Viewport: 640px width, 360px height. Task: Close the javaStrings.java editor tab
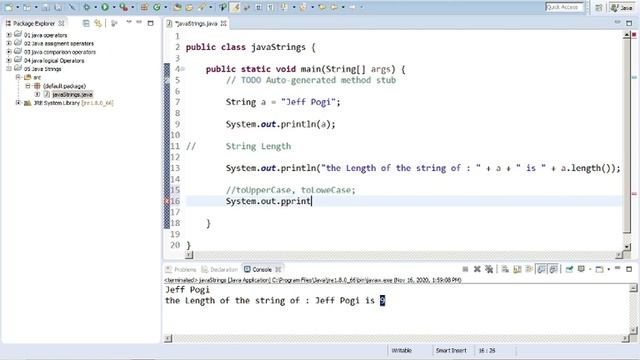[224, 24]
